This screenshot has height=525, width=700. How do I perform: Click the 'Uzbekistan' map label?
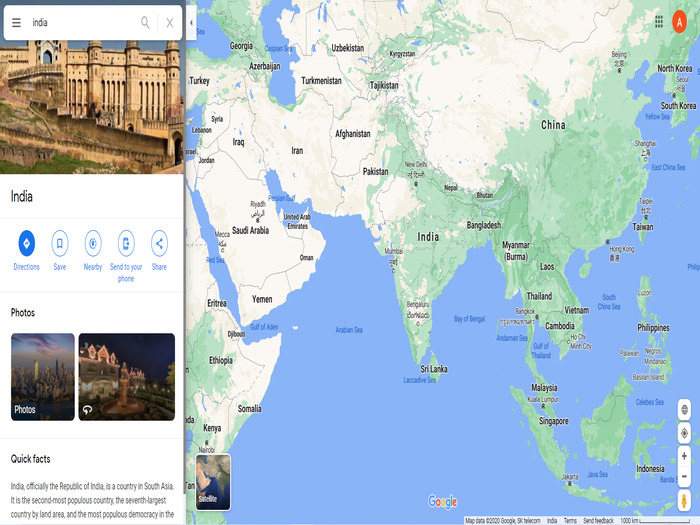pyautogui.click(x=348, y=48)
